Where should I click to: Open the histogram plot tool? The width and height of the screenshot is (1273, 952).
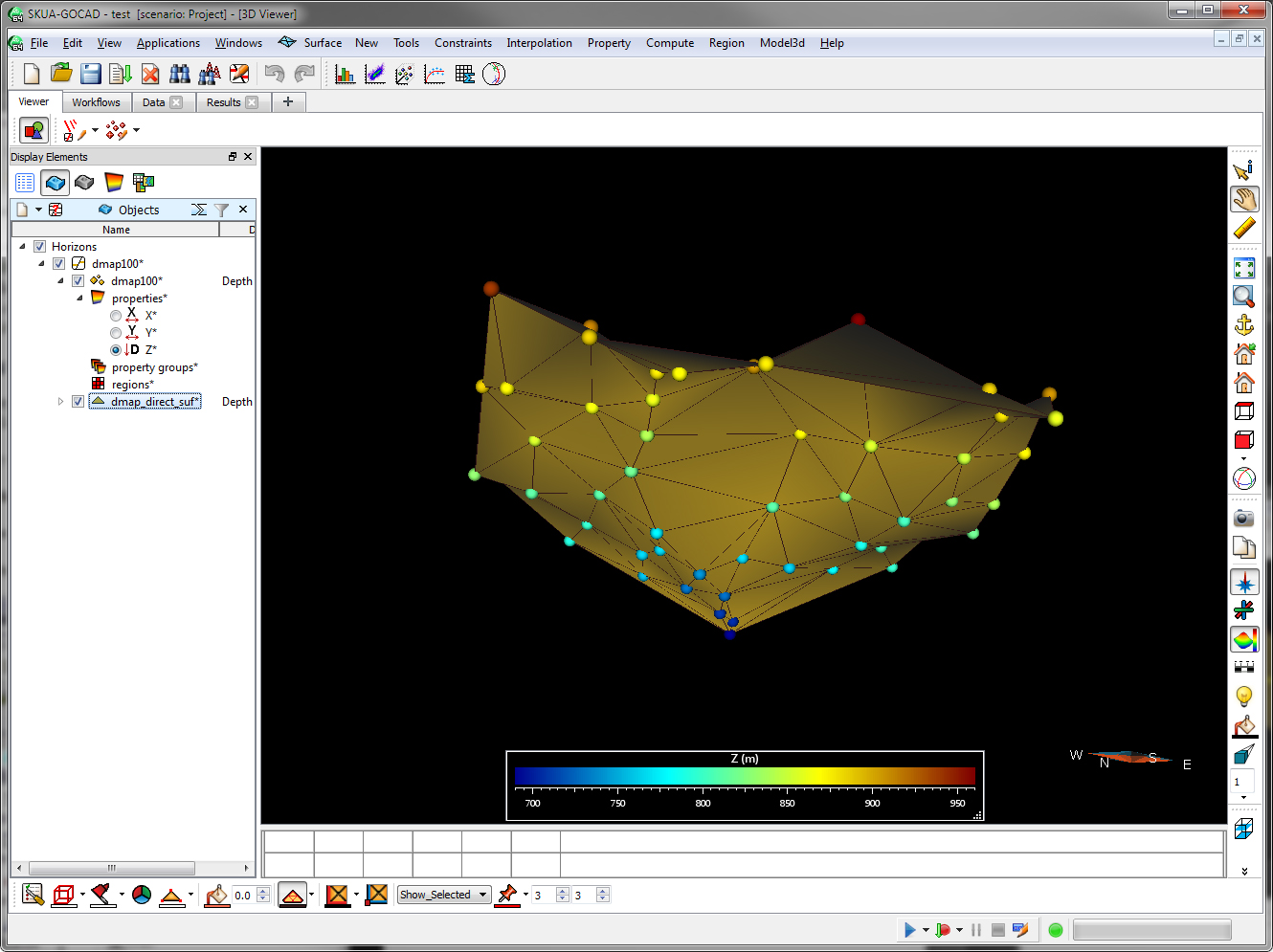[x=346, y=74]
